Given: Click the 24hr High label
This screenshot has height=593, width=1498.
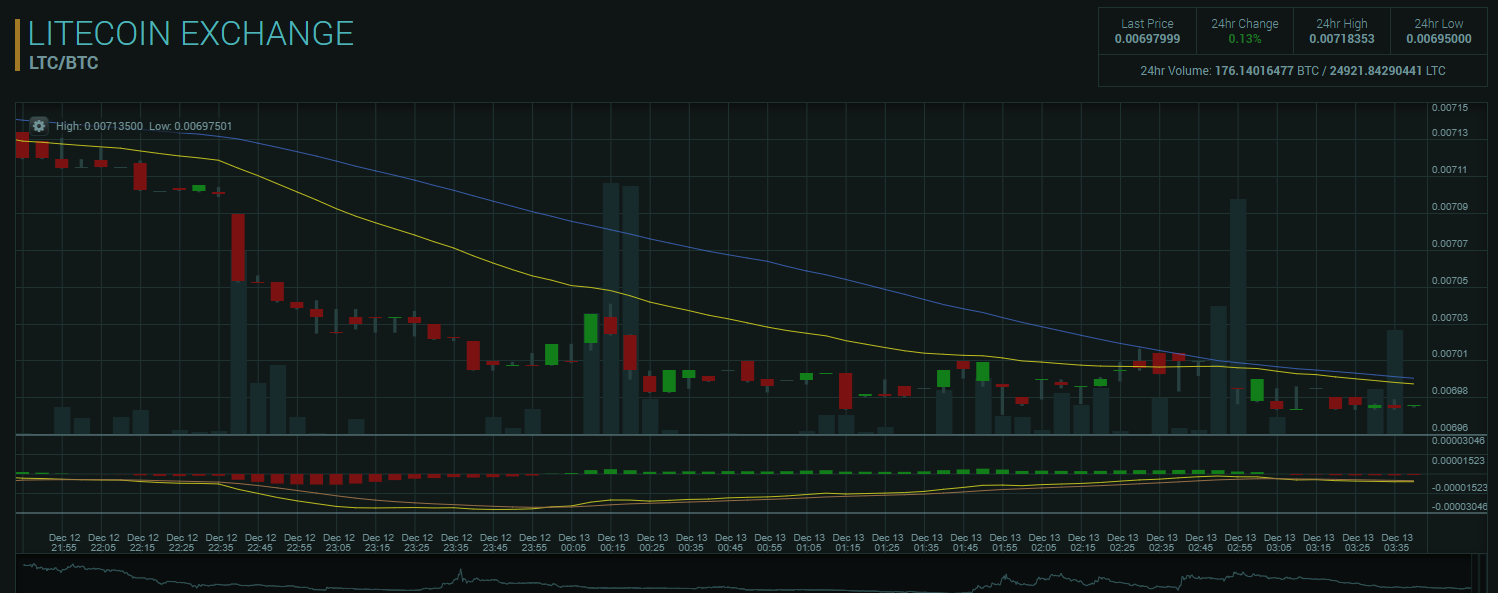Looking at the screenshot, I should click(1341, 24).
